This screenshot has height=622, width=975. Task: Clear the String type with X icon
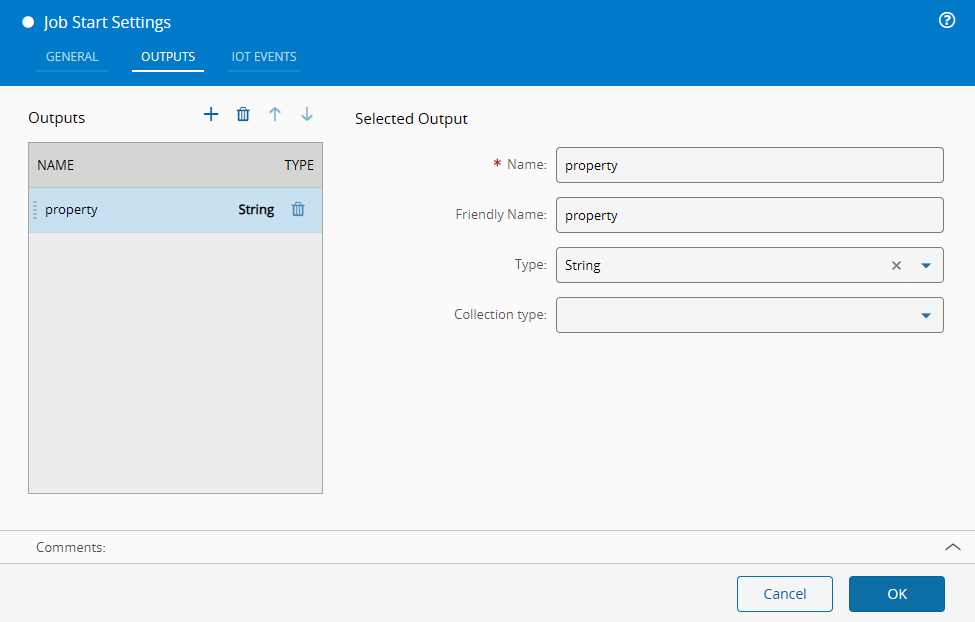pyautogui.click(x=896, y=266)
